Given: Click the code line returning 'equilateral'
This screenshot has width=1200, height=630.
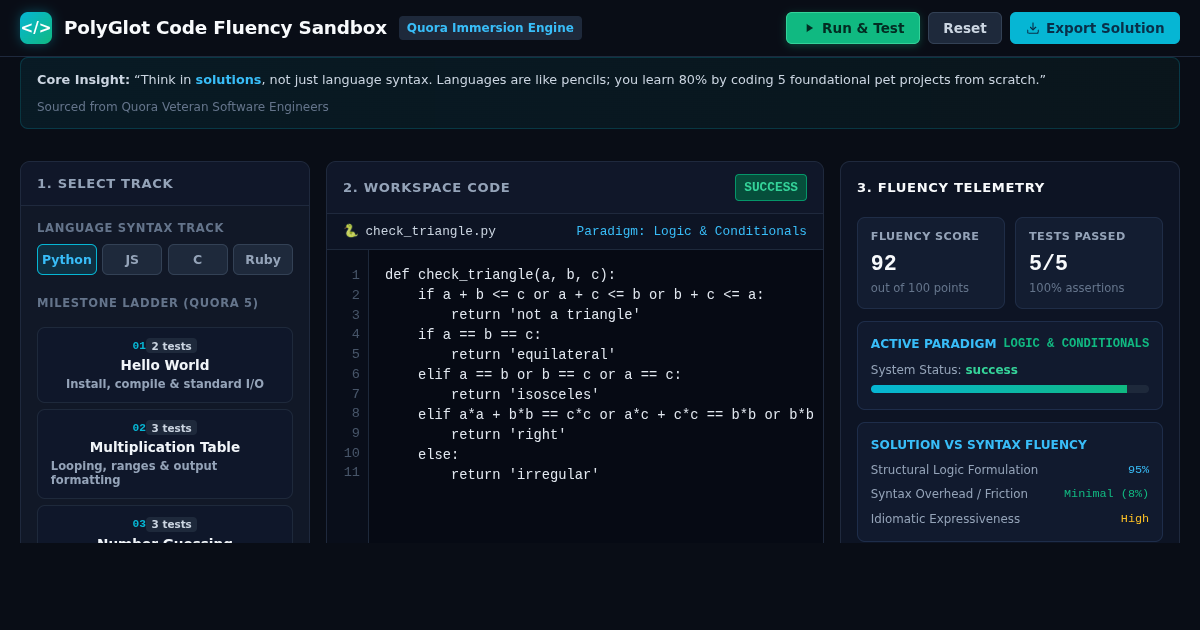Looking at the screenshot, I should coord(533,355).
